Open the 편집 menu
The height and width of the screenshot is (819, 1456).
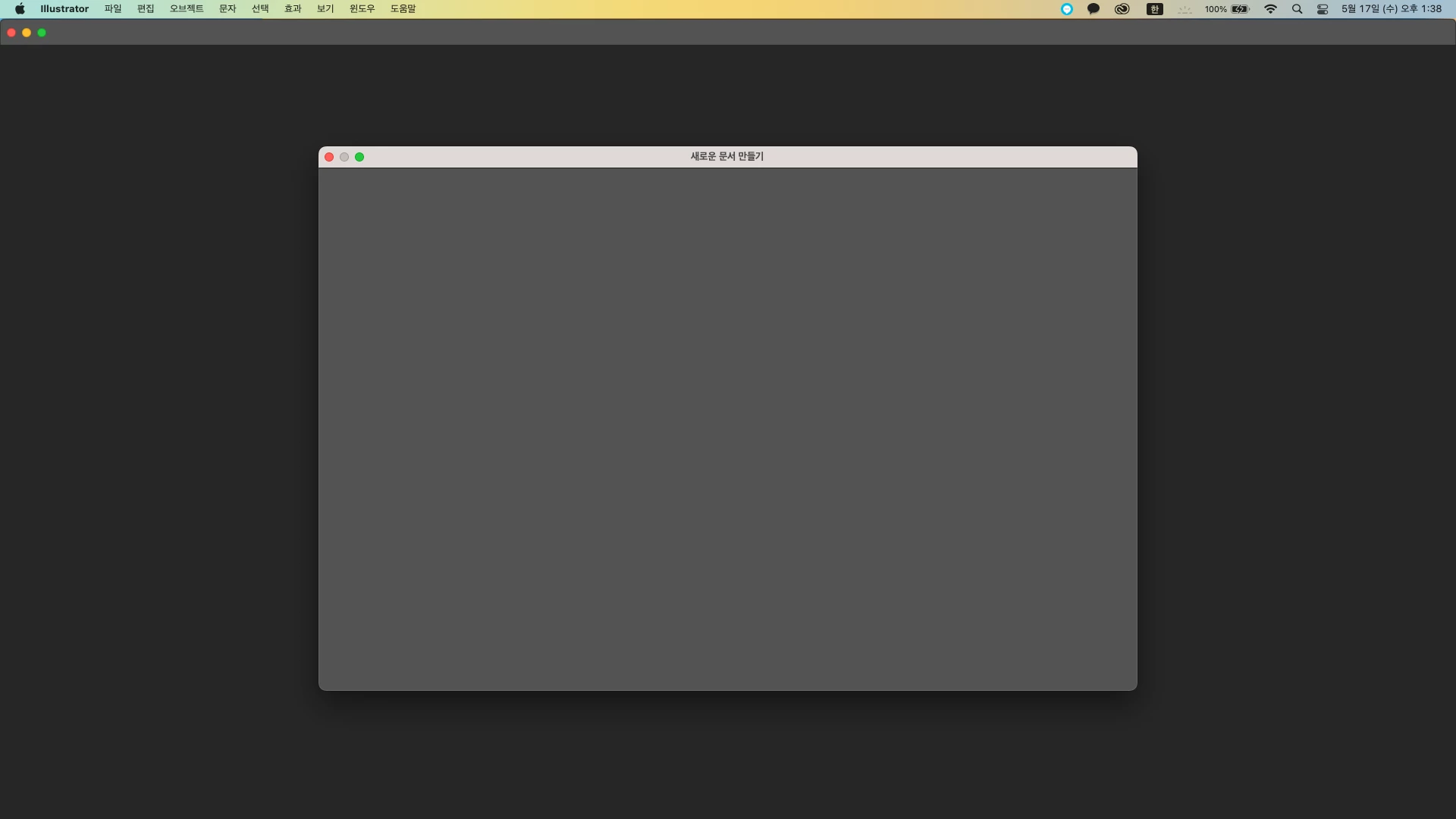click(146, 9)
